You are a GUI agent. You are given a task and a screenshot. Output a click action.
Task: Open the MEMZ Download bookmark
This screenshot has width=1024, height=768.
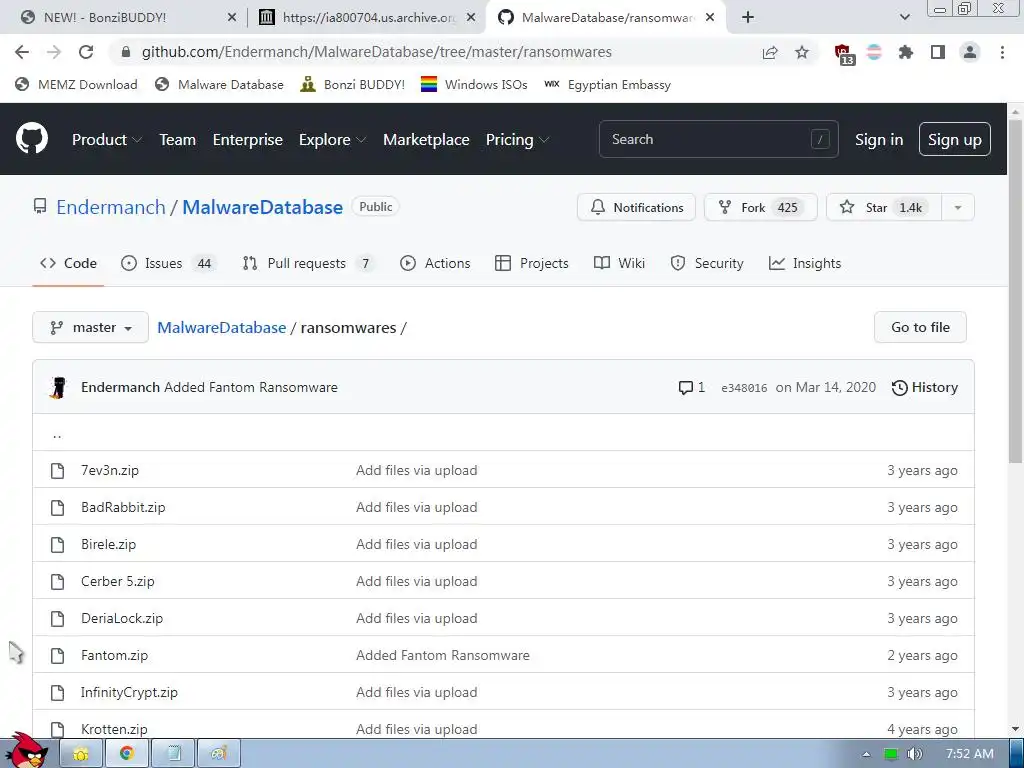[x=76, y=84]
